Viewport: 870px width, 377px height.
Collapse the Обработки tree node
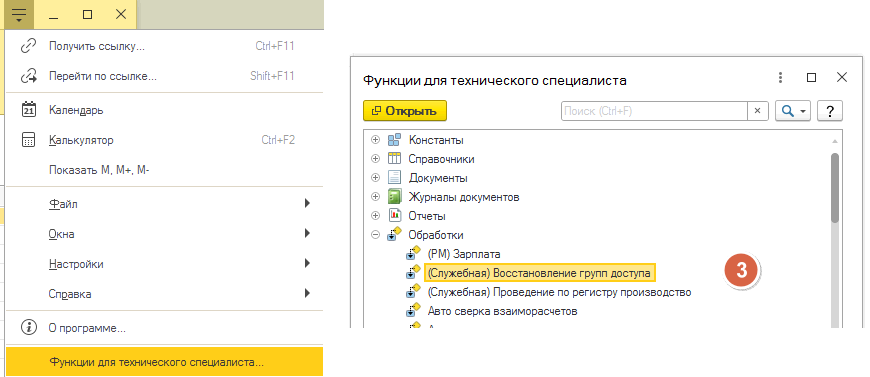376,235
